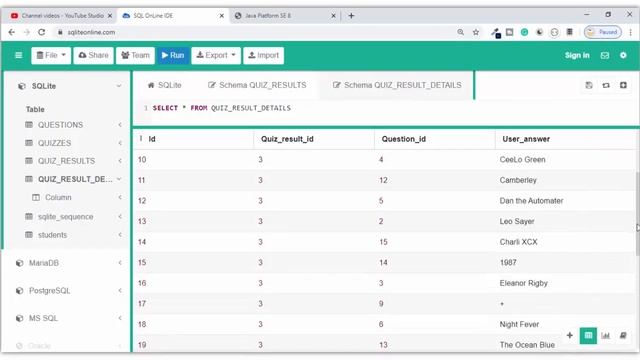Select the sqlite_sequence table
Image resolution: width=640 pixels, height=360 pixels.
65,216
